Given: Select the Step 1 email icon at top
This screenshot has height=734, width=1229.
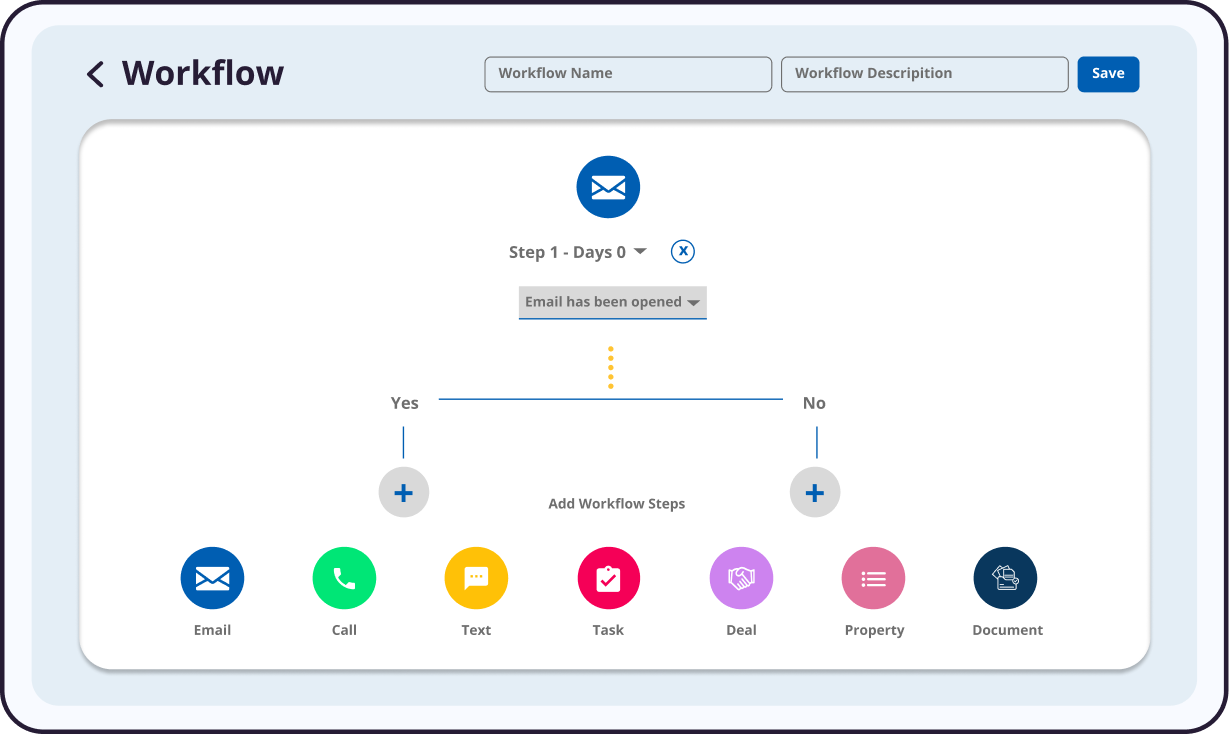Looking at the screenshot, I should pos(608,187).
